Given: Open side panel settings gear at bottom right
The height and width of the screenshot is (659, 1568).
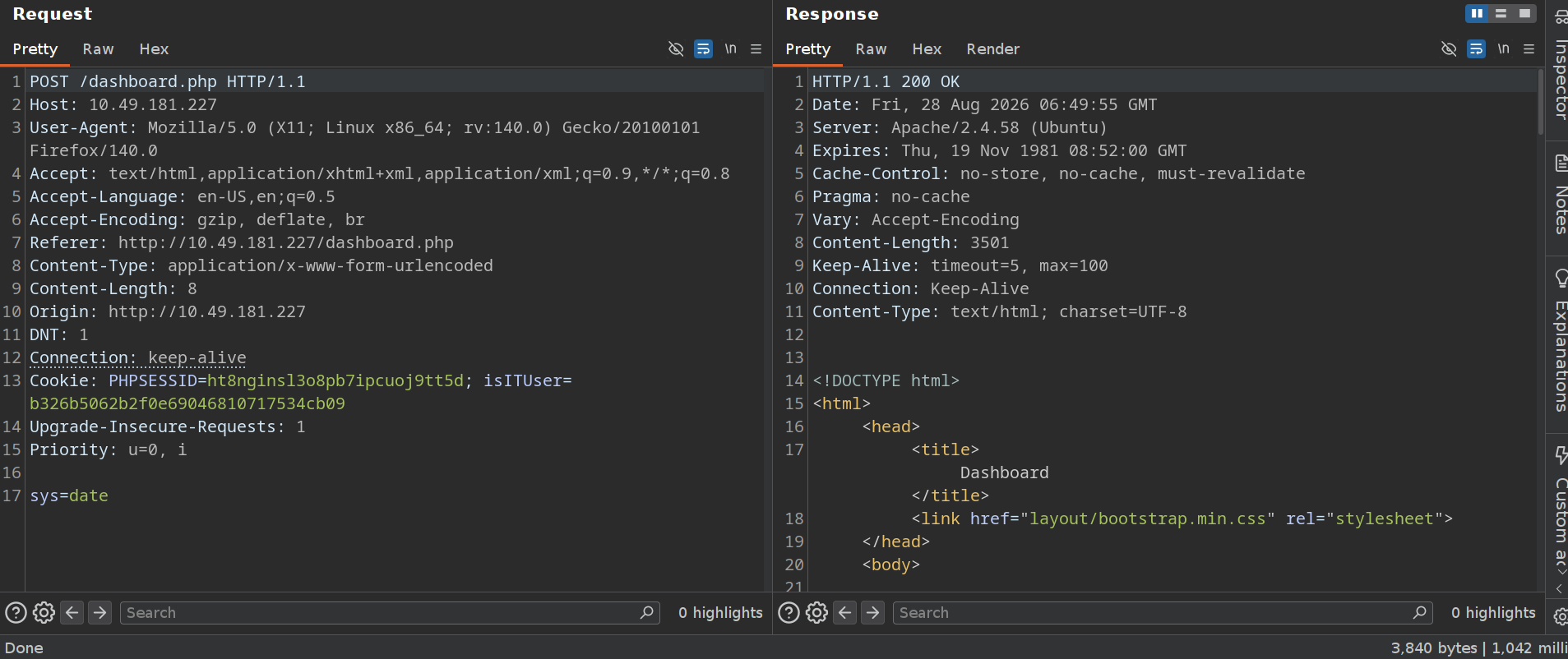Looking at the screenshot, I should point(1560,616).
